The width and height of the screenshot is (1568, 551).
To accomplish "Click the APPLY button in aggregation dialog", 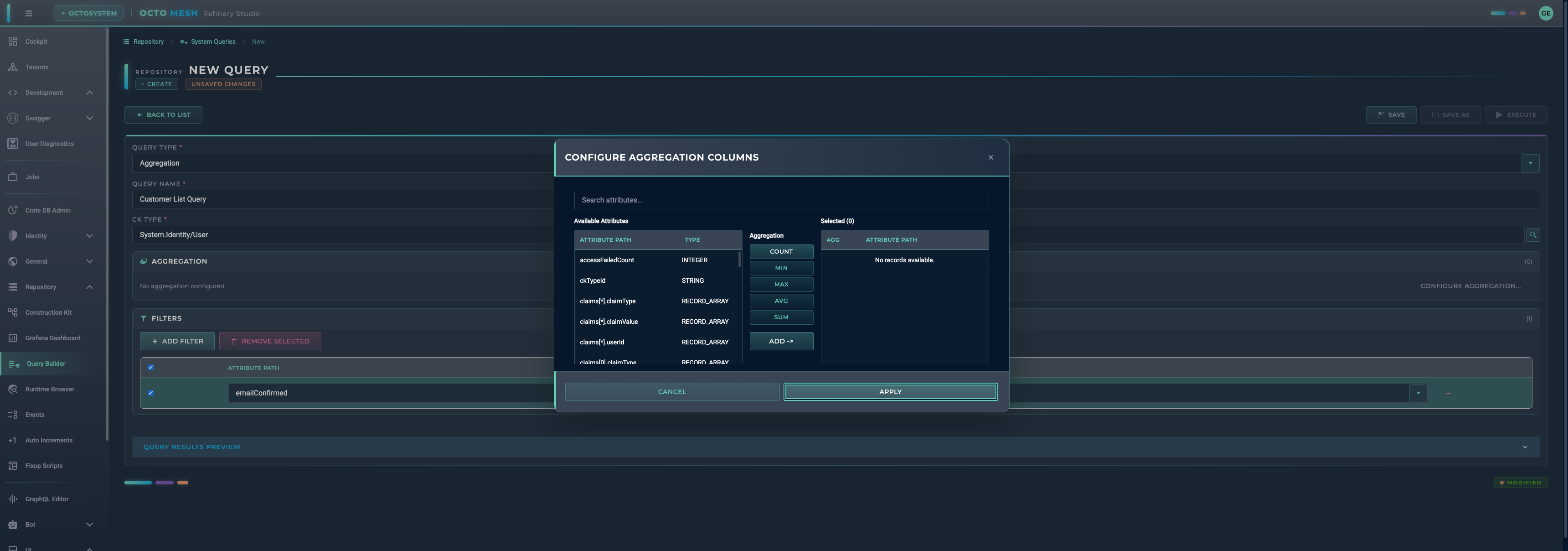I will [x=890, y=391].
